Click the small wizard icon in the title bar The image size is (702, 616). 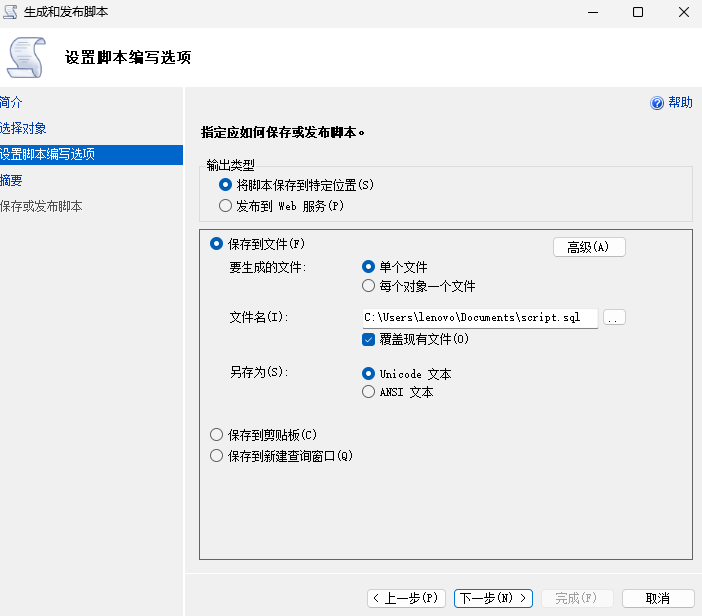(10, 12)
